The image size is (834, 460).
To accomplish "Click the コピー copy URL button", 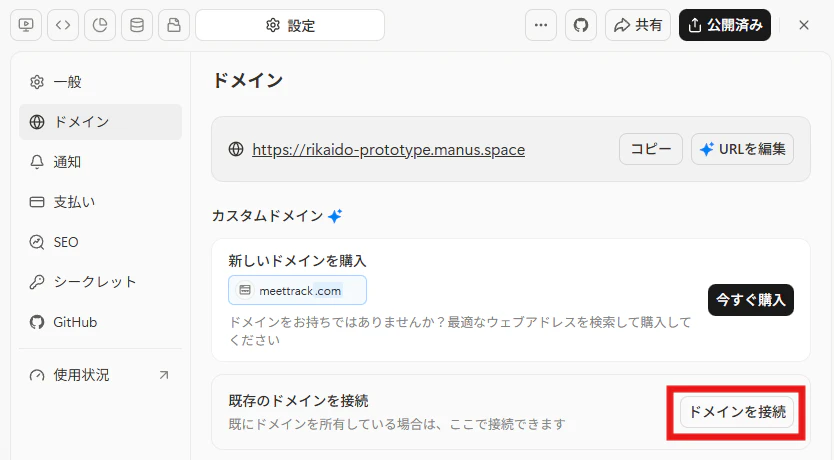I will pos(650,149).
